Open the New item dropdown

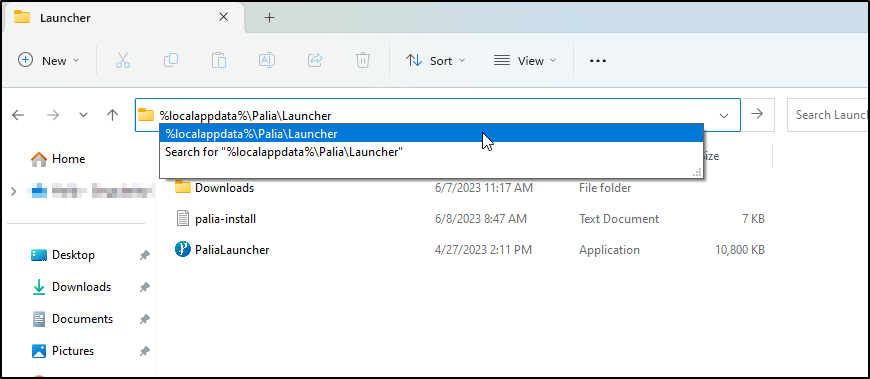49,60
